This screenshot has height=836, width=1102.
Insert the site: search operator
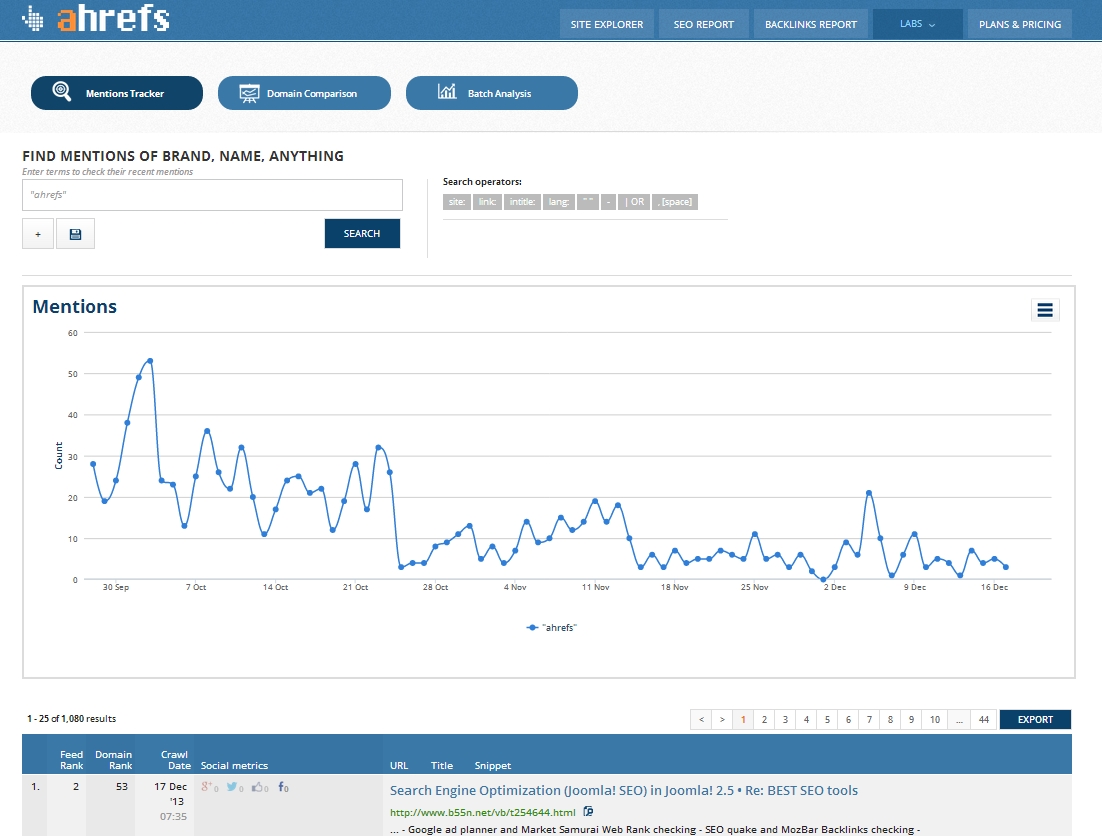click(x=457, y=202)
